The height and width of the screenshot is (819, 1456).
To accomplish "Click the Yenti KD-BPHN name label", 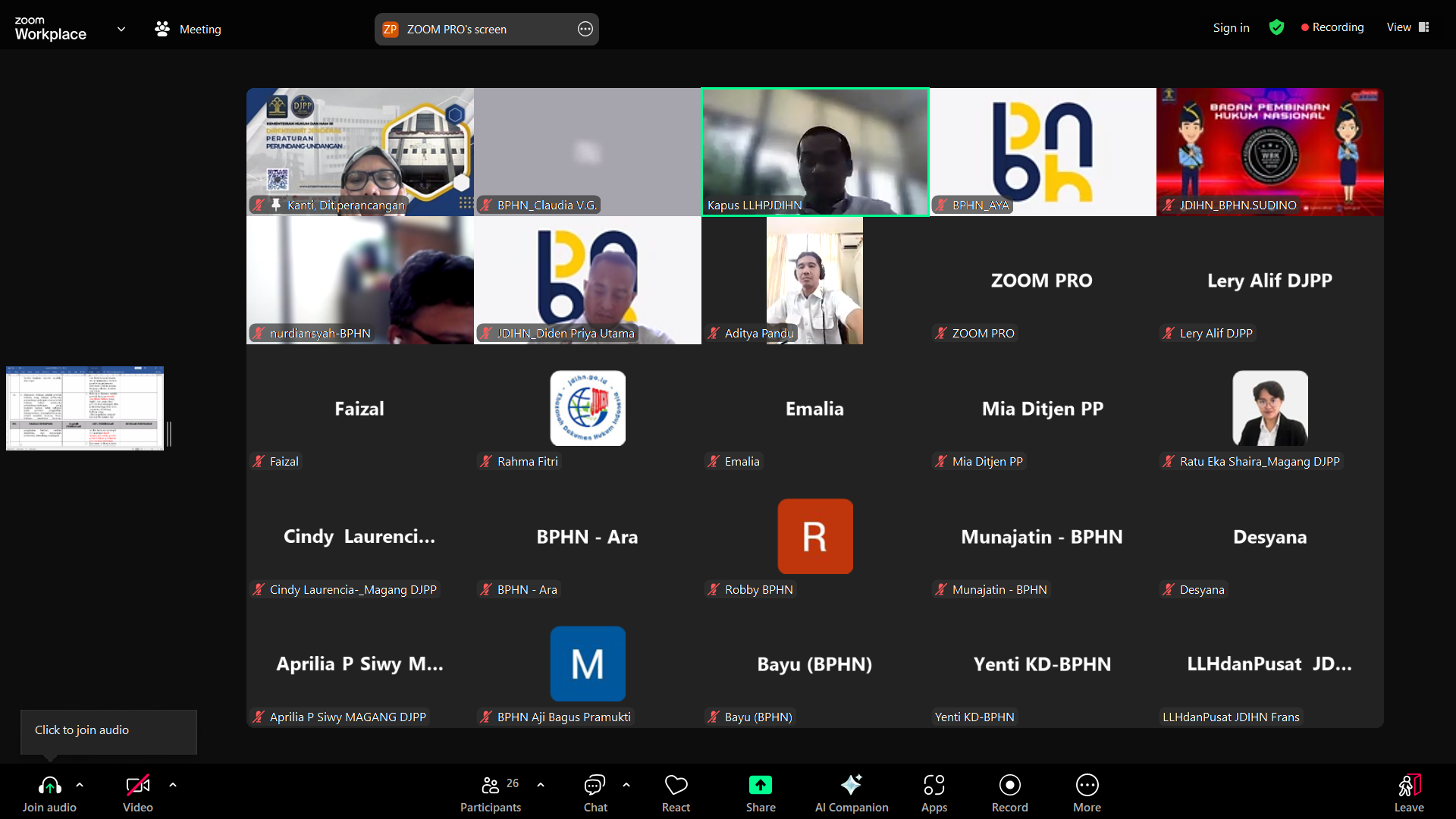I will [974, 717].
